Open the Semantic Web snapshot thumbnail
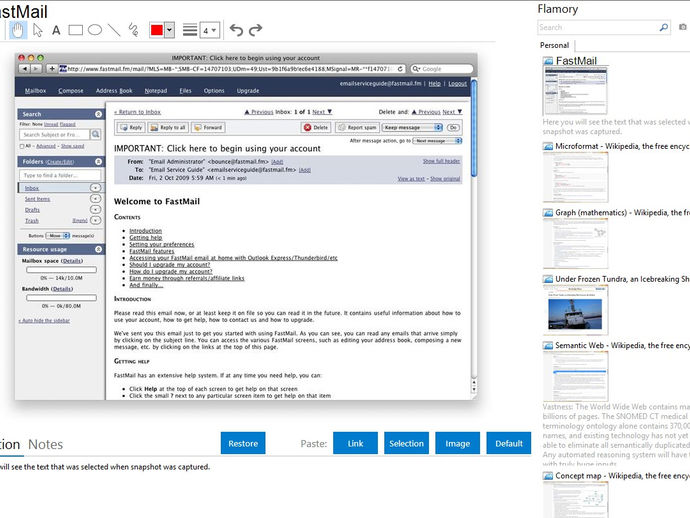The width and height of the screenshot is (690, 518). pyautogui.click(x=575, y=376)
